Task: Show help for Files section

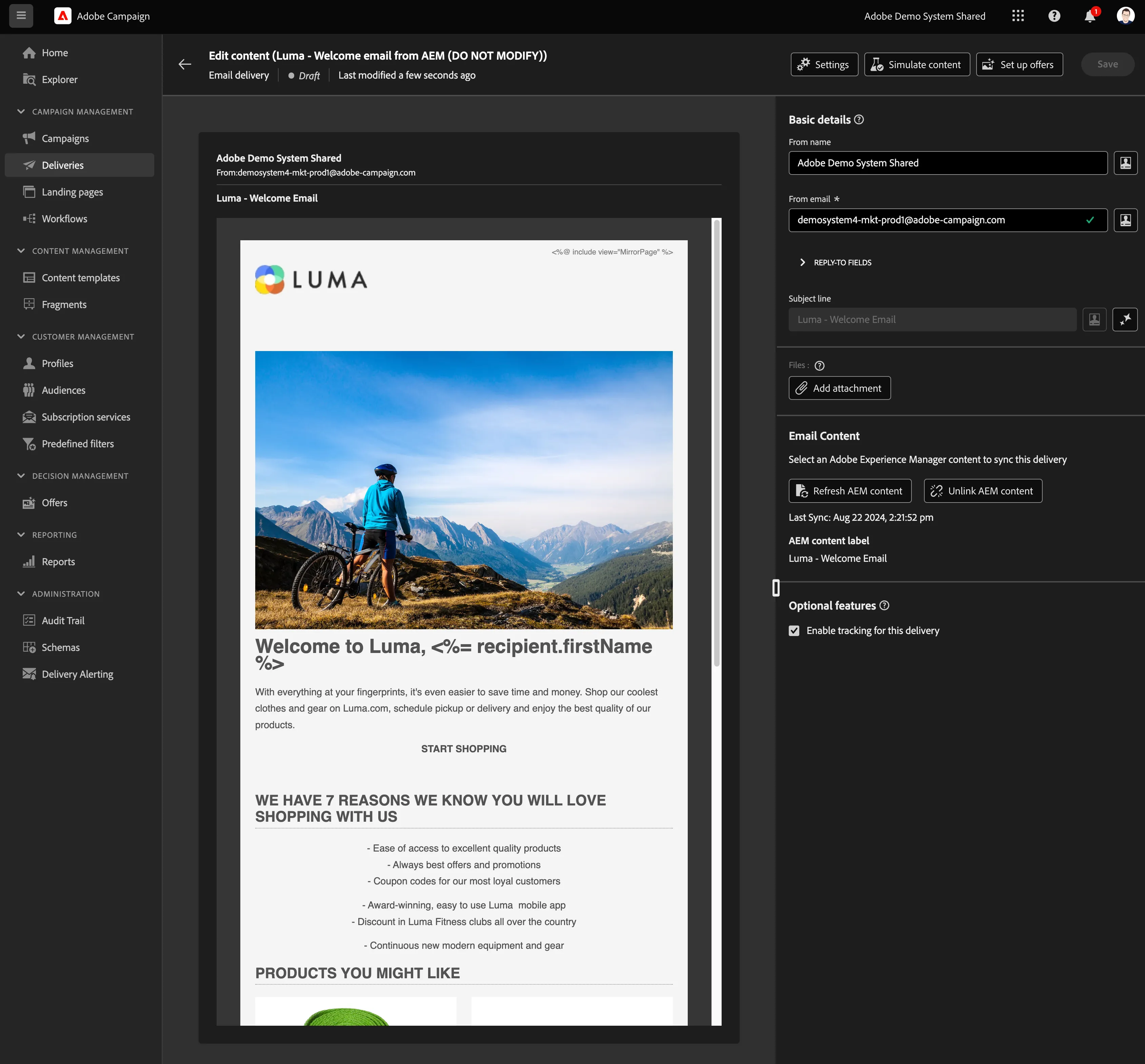Action: point(820,366)
